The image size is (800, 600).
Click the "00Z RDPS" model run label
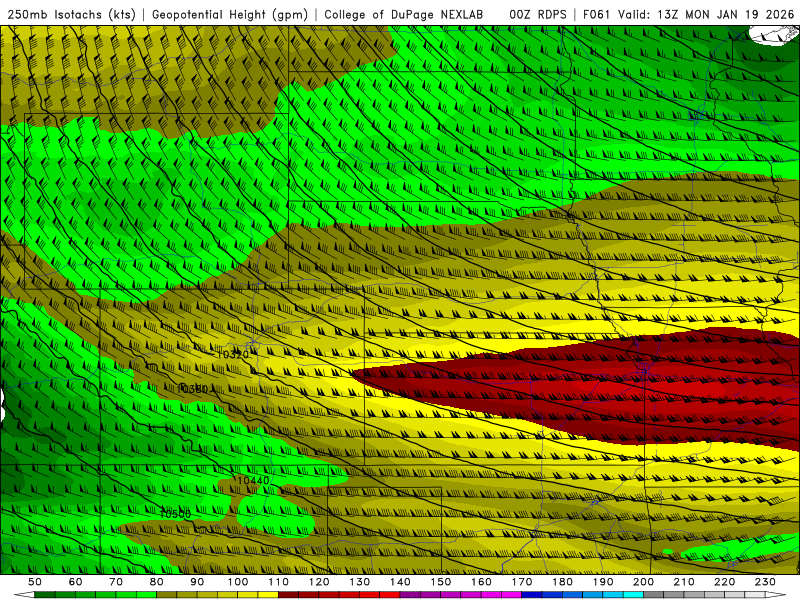coord(538,15)
